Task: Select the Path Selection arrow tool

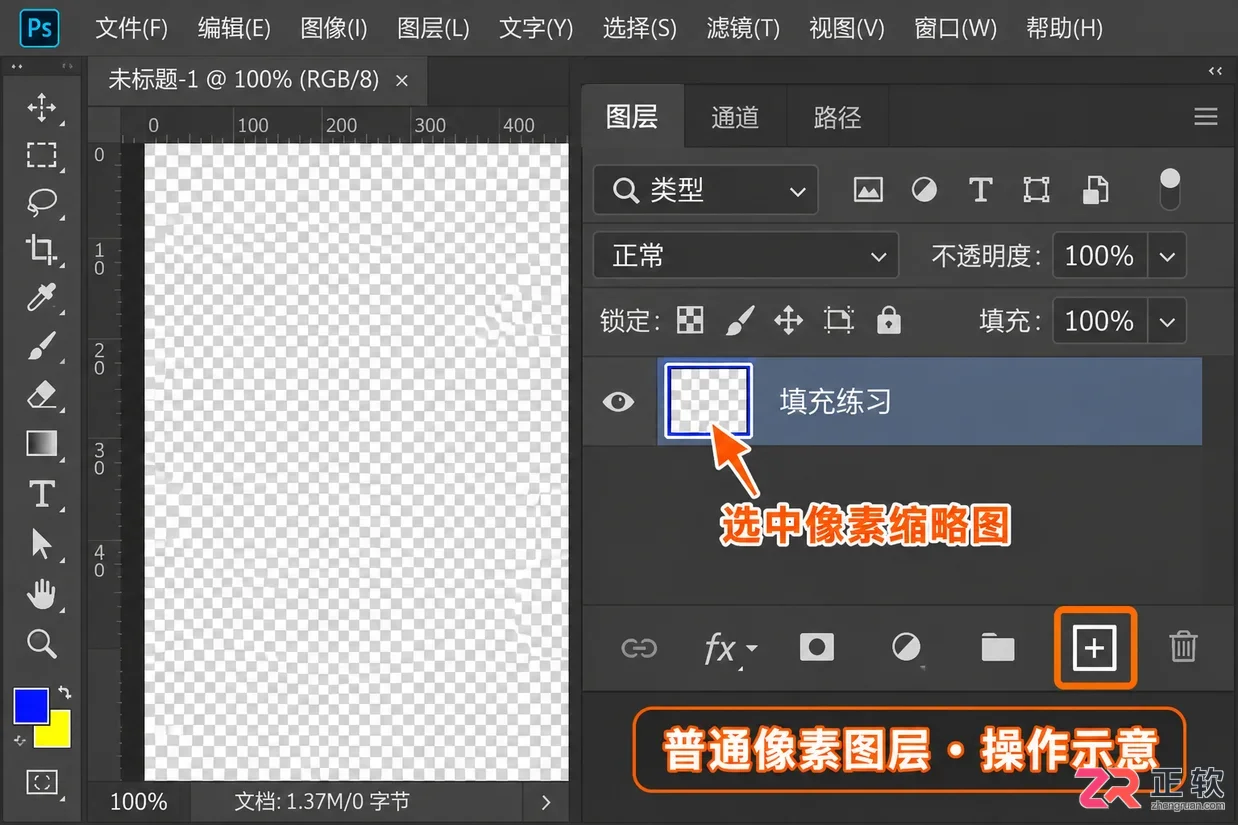Action: click(x=41, y=544)
